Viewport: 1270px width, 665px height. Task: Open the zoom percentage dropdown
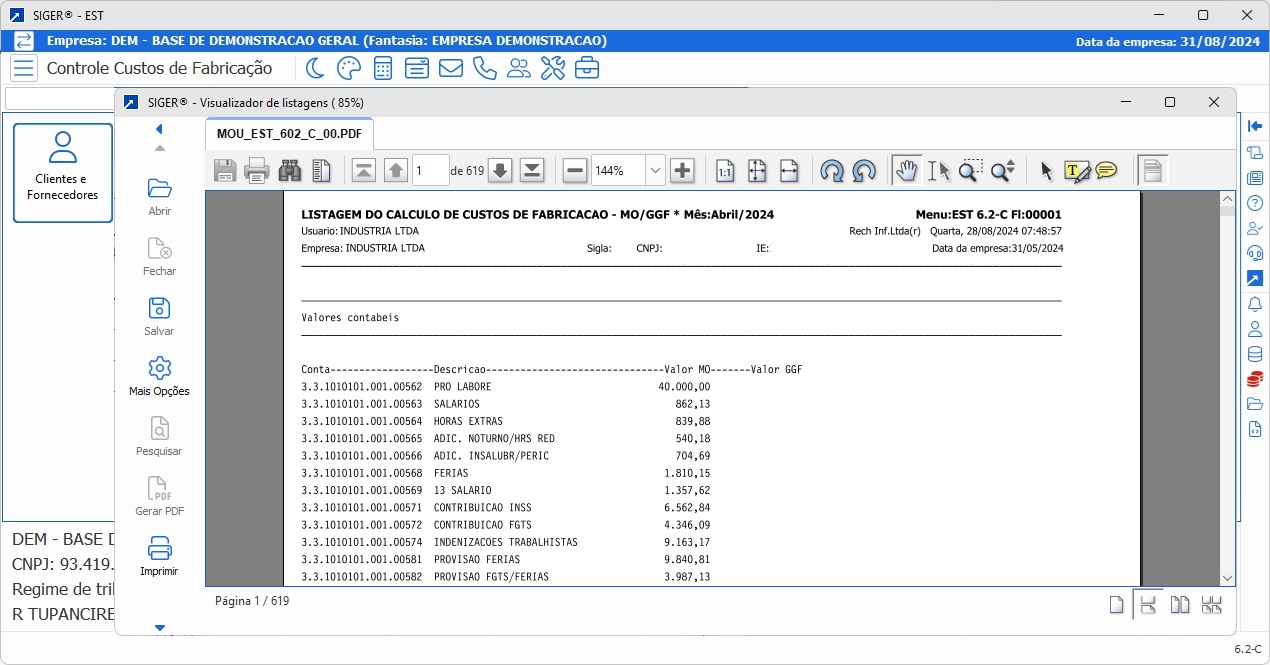tap(655, 170)
